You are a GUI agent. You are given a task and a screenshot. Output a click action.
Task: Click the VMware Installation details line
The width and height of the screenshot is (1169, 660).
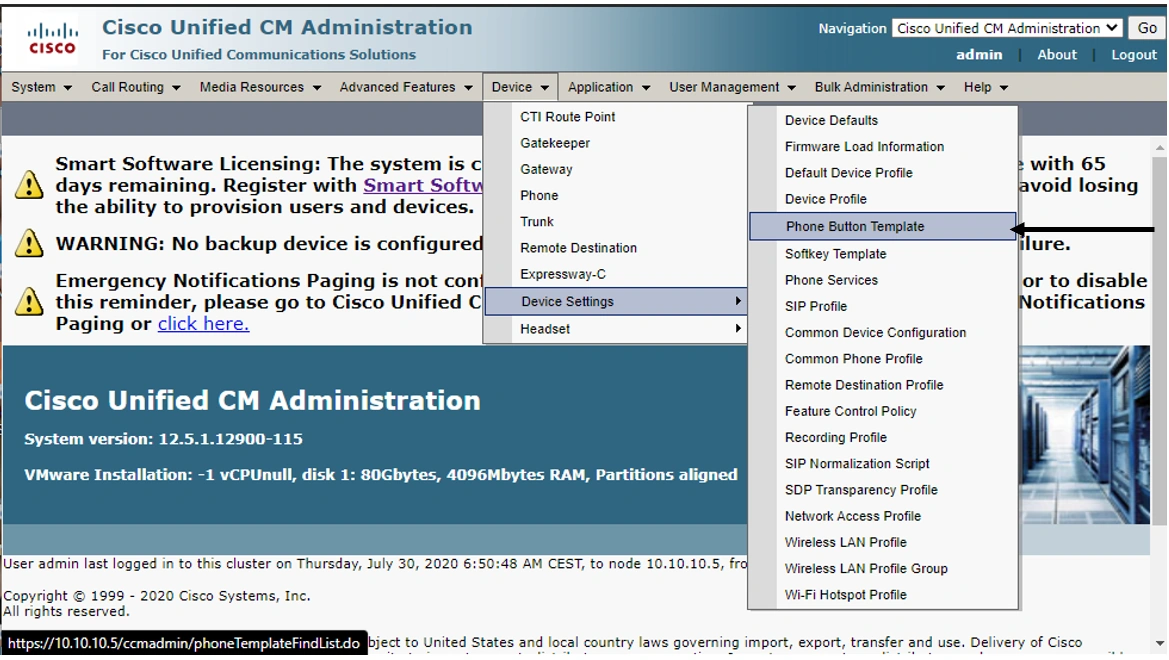click(x=381, y=475)
